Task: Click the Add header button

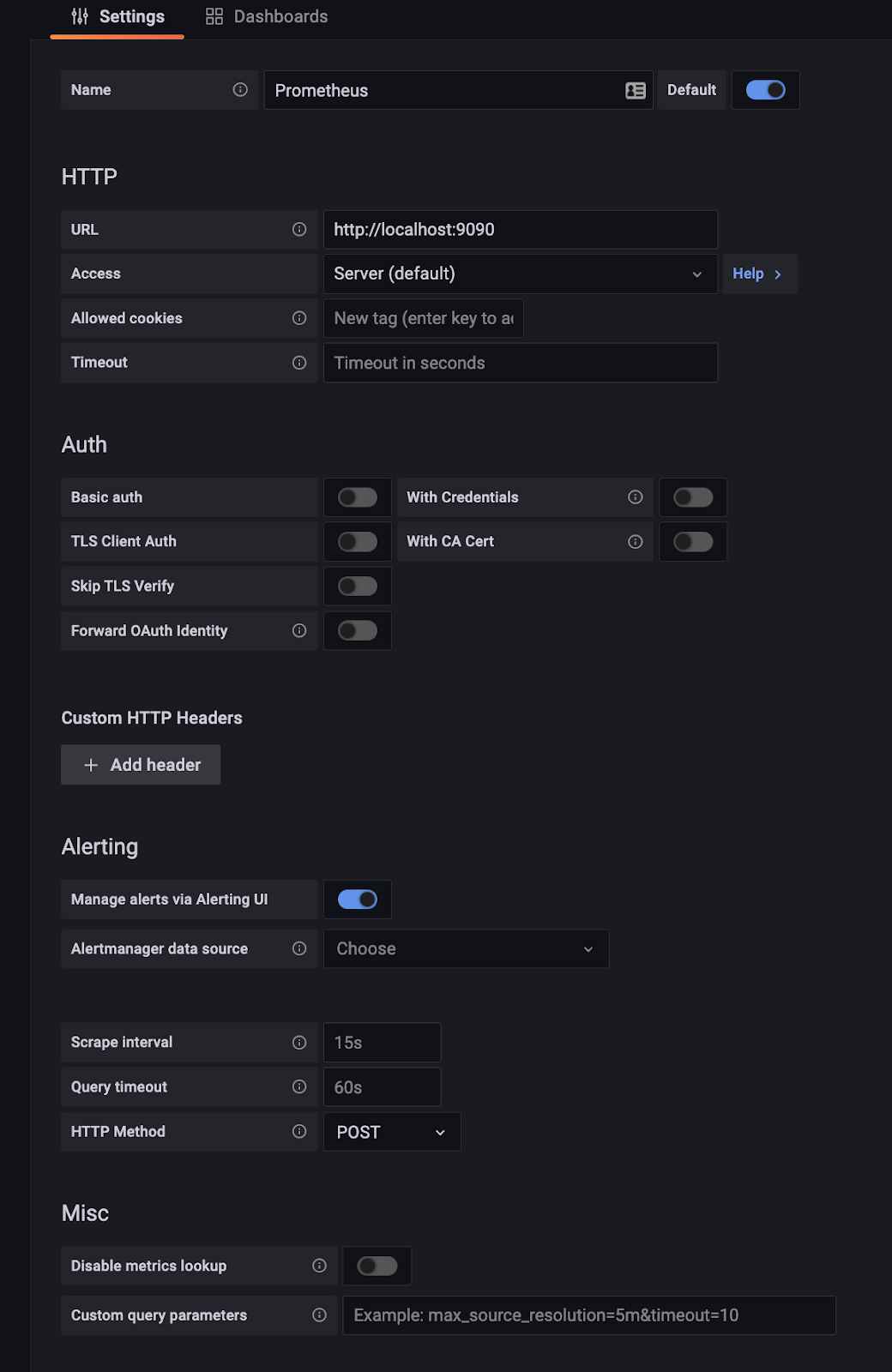Action: (141, 765)
